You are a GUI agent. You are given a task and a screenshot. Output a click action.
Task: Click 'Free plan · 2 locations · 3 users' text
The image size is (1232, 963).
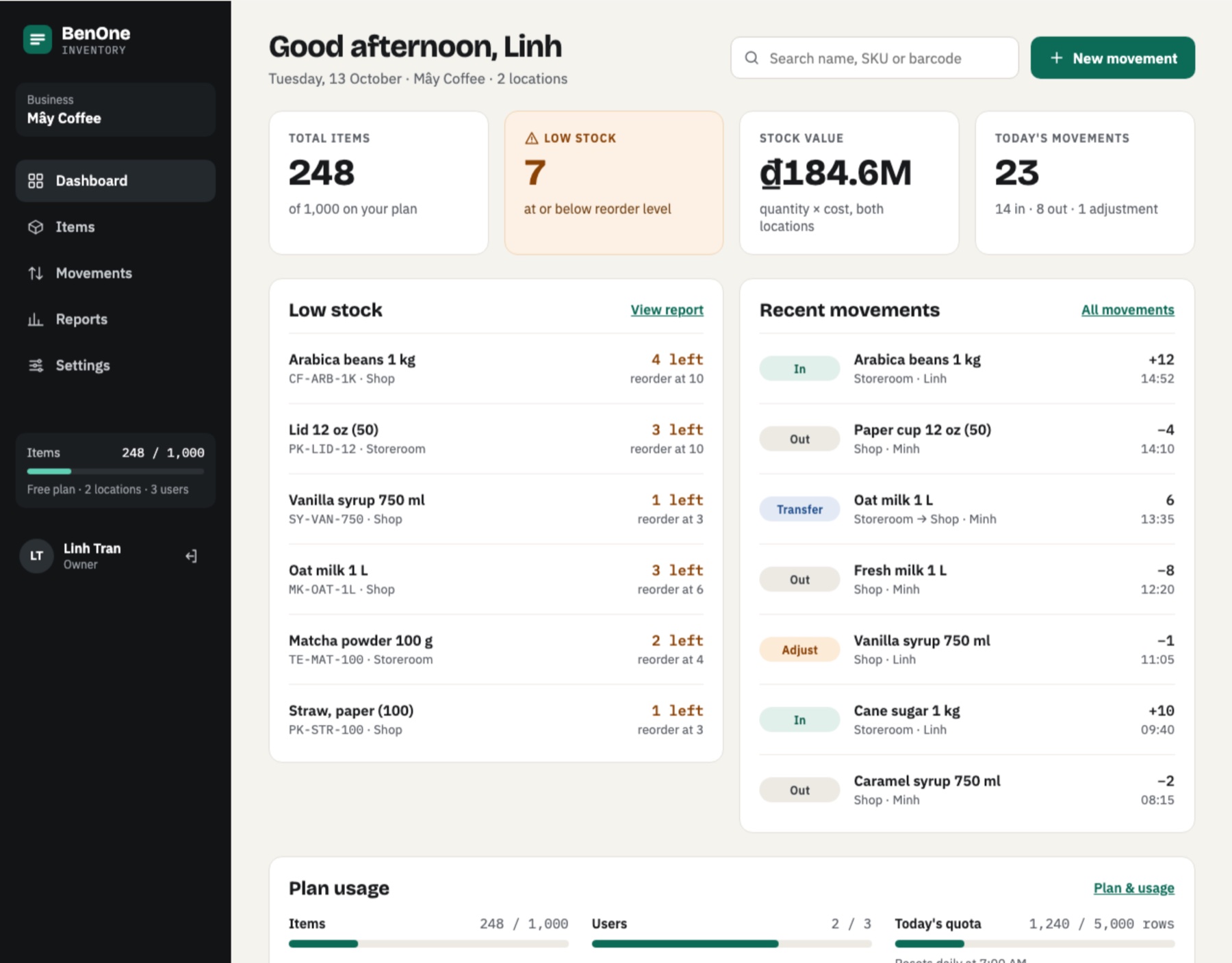[107, 489]
